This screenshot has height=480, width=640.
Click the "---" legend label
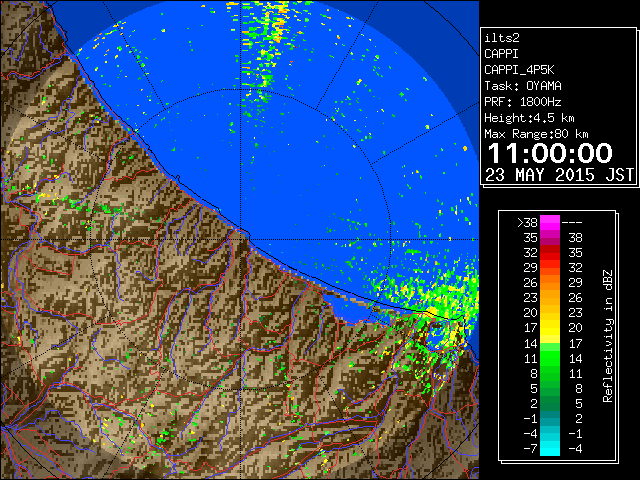tap(572, 223)
